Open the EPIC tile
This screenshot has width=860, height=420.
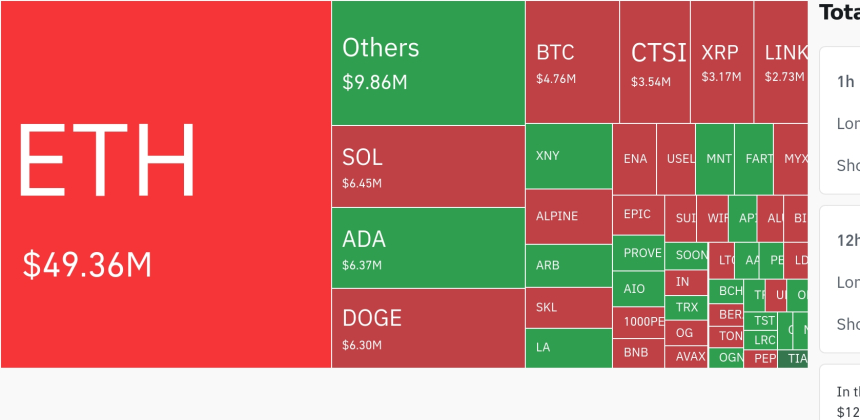[638, 215]
